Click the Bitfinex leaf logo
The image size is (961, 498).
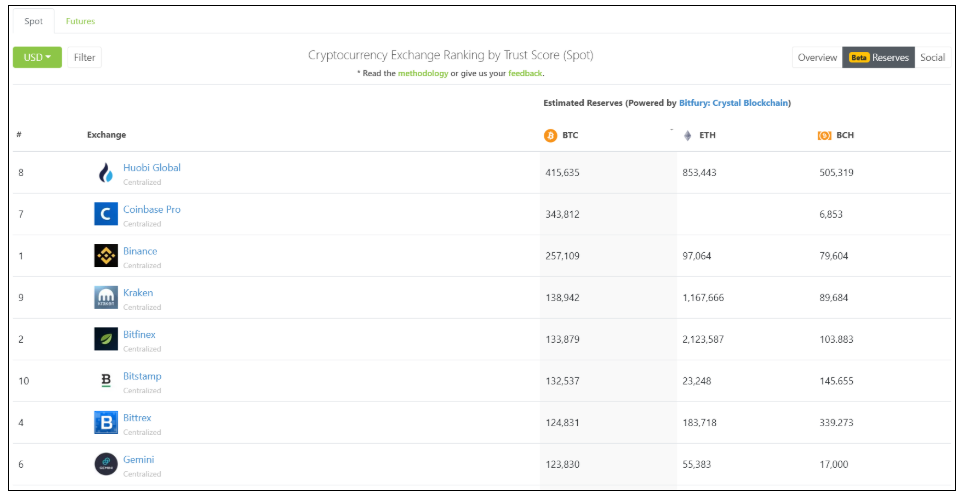coord(106,339)
